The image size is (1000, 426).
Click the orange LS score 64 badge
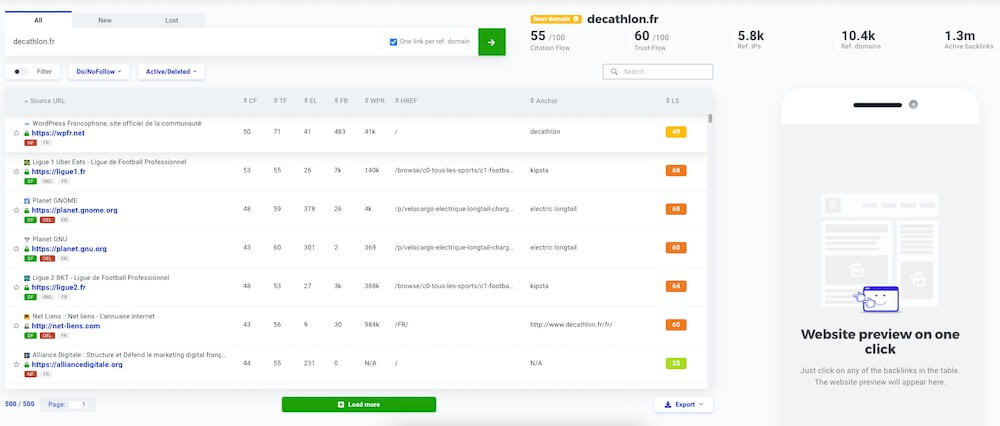(676, 286)
